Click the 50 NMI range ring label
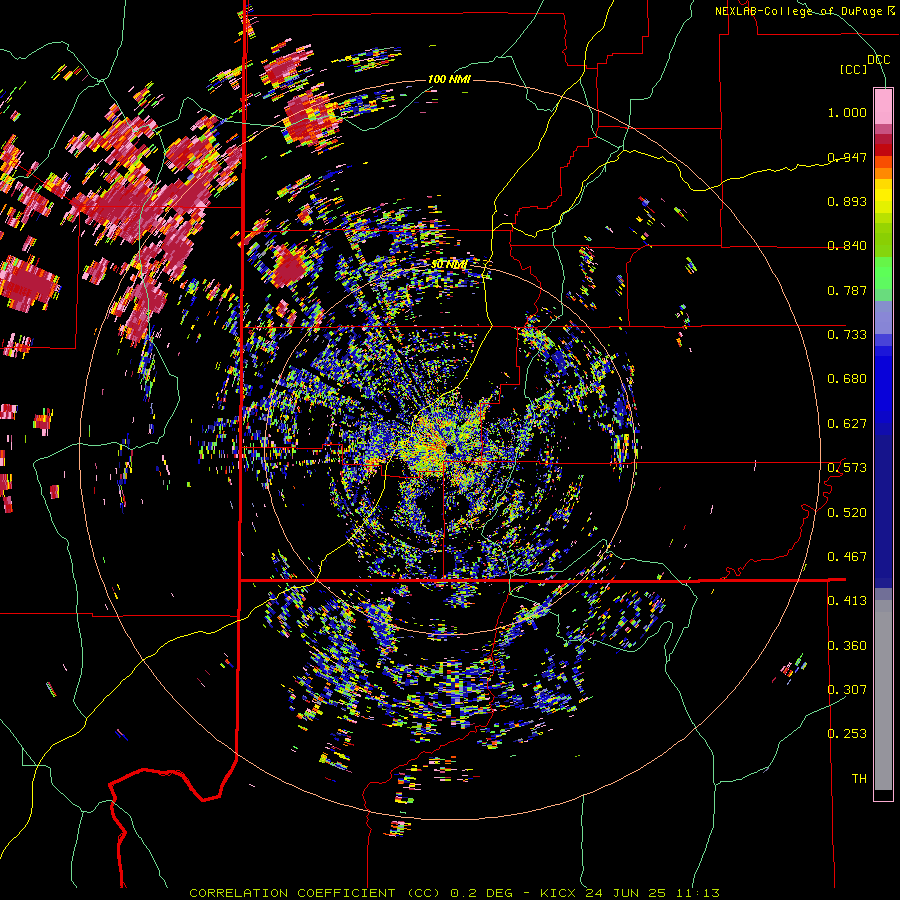 coord(449,265)
